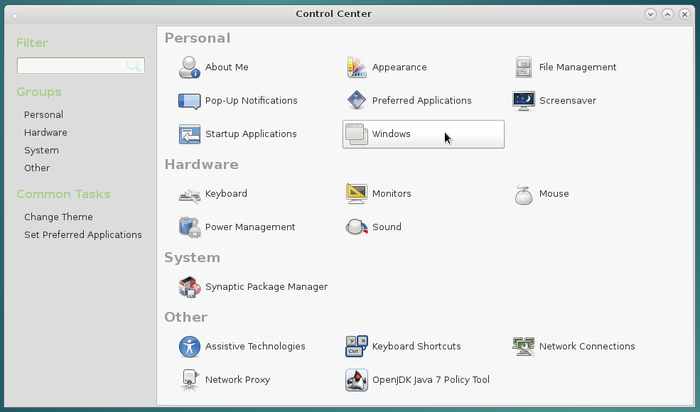700x412 pixels.
Task: Click the 'Preferred Applications' label in Personal
Action: click(422, 101)
